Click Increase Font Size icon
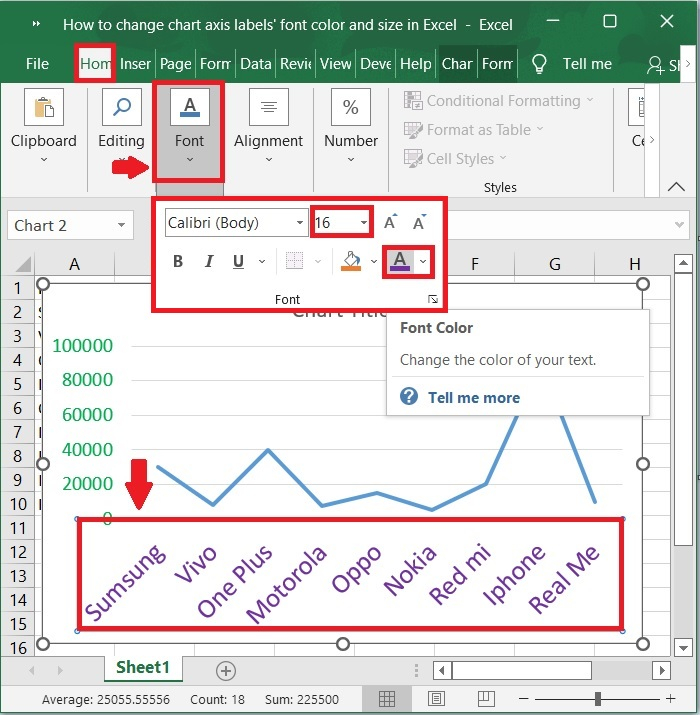700x715 pixels. (x=390, y=222)
